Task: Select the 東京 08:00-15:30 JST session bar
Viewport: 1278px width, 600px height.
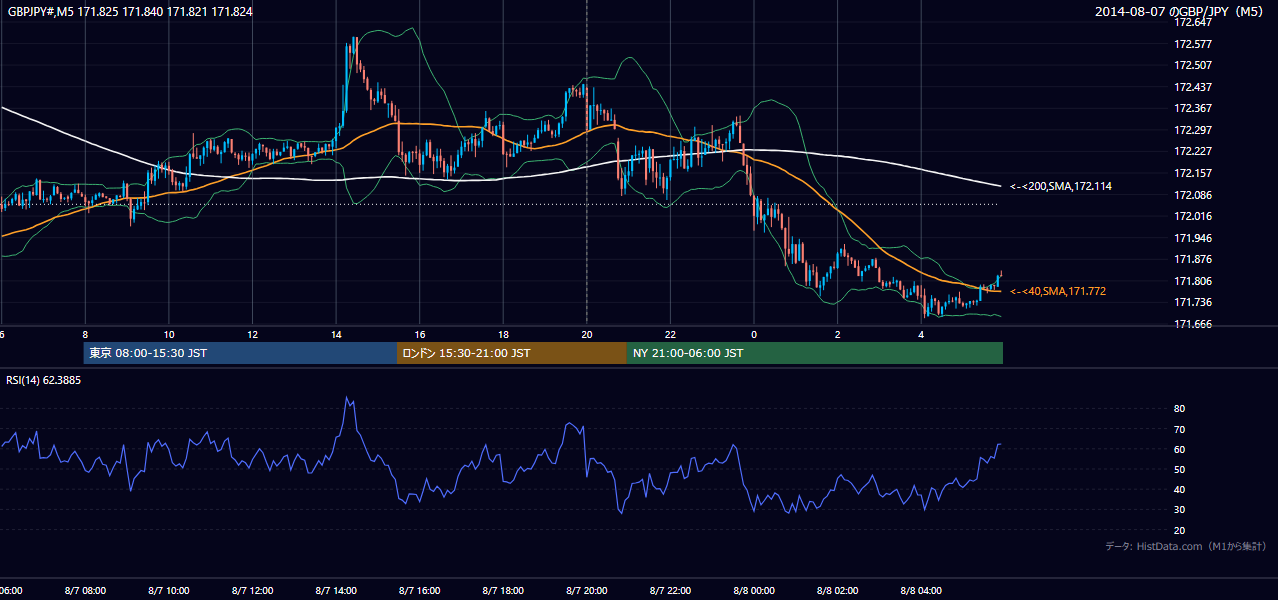Action: point(240,353)
